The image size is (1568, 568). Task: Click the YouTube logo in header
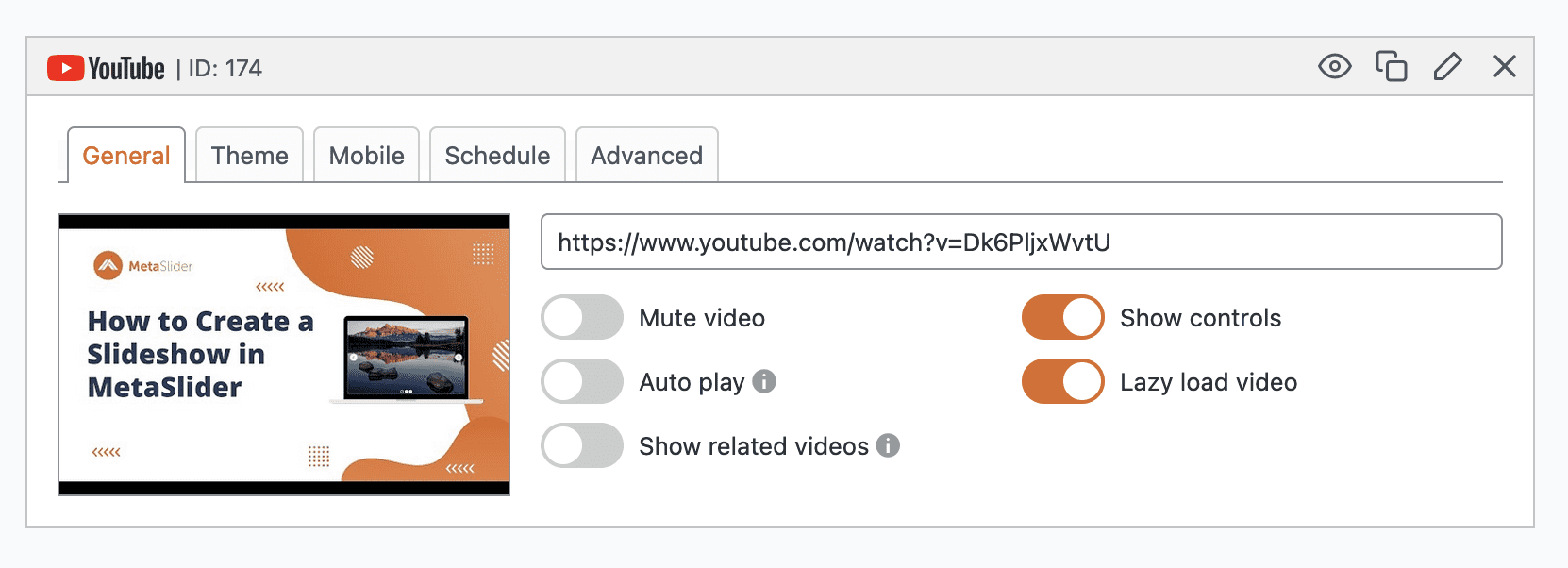pyautogui.click(x=106, y=69)
